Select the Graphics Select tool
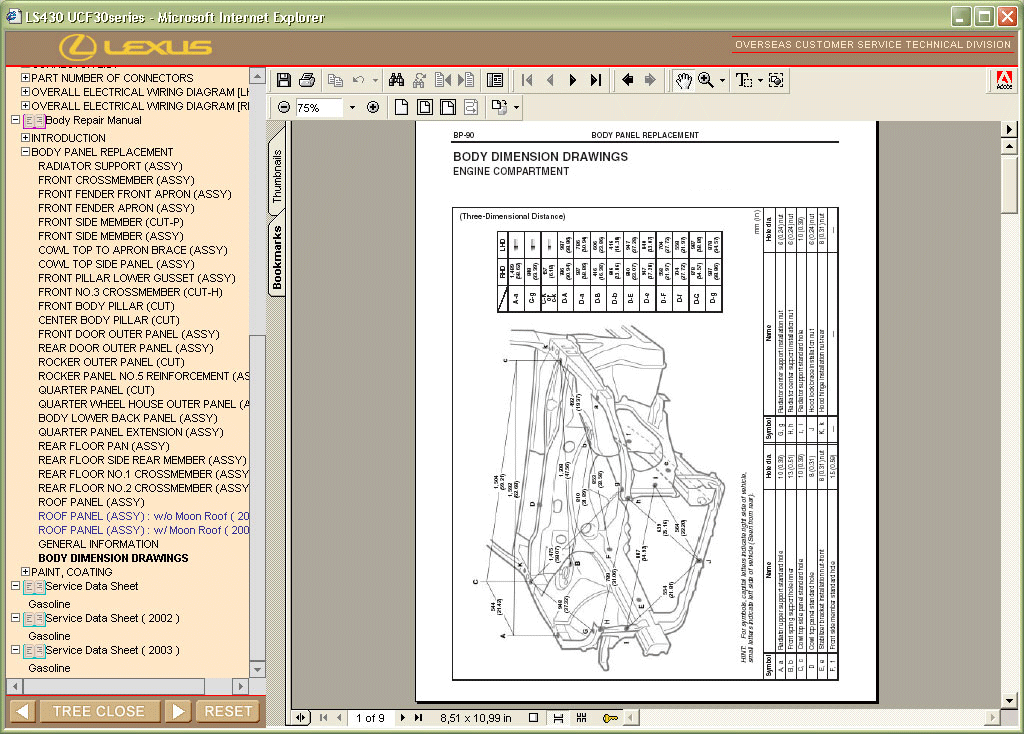Image resolution: width=1024 pixels, height=734 pixels. tap(776, 80)
